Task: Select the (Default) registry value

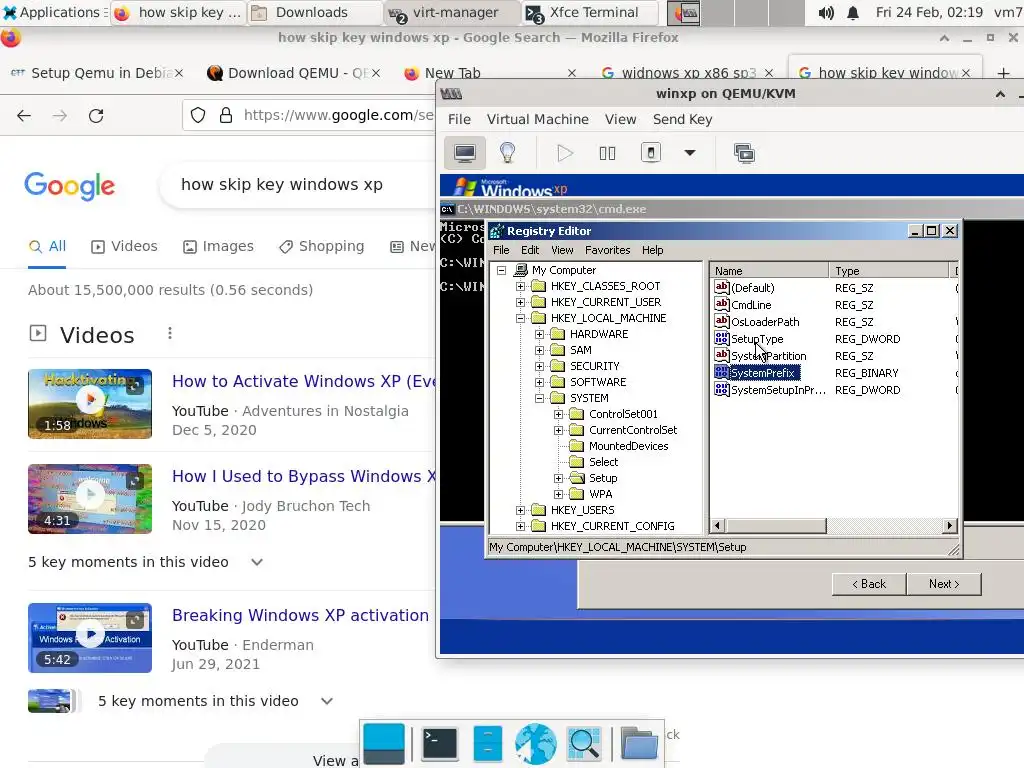Action: tap(752, 288)
